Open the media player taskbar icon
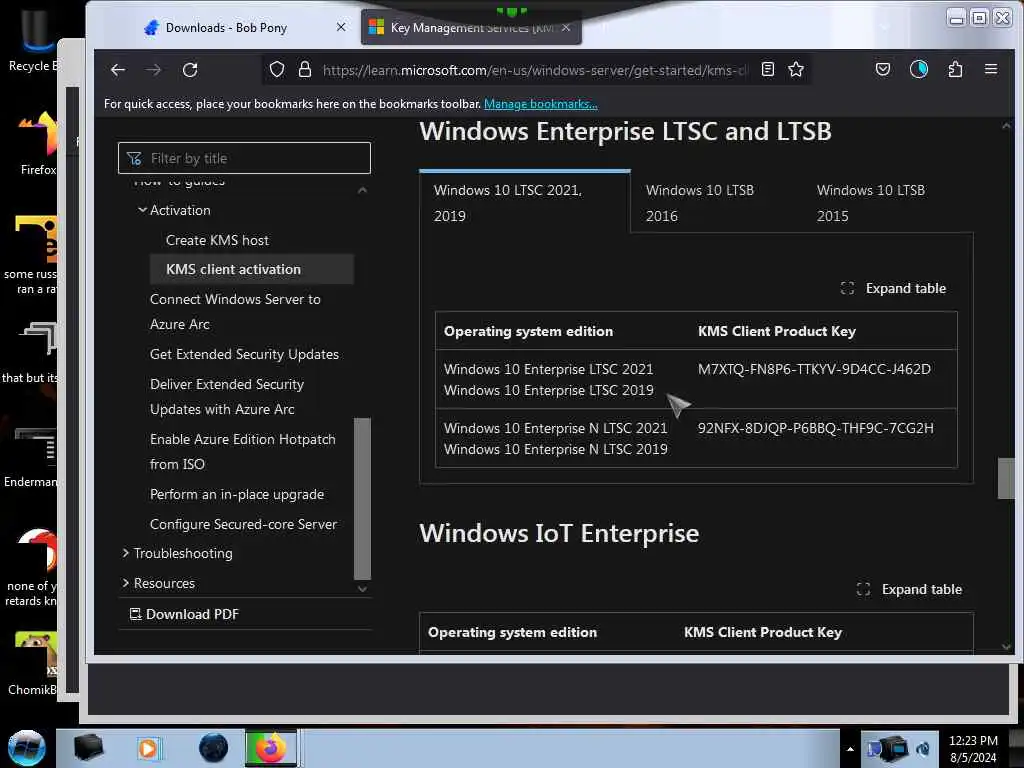Image resolution: width=1024 pixels, height=768 pixels. tap(148, 748)
